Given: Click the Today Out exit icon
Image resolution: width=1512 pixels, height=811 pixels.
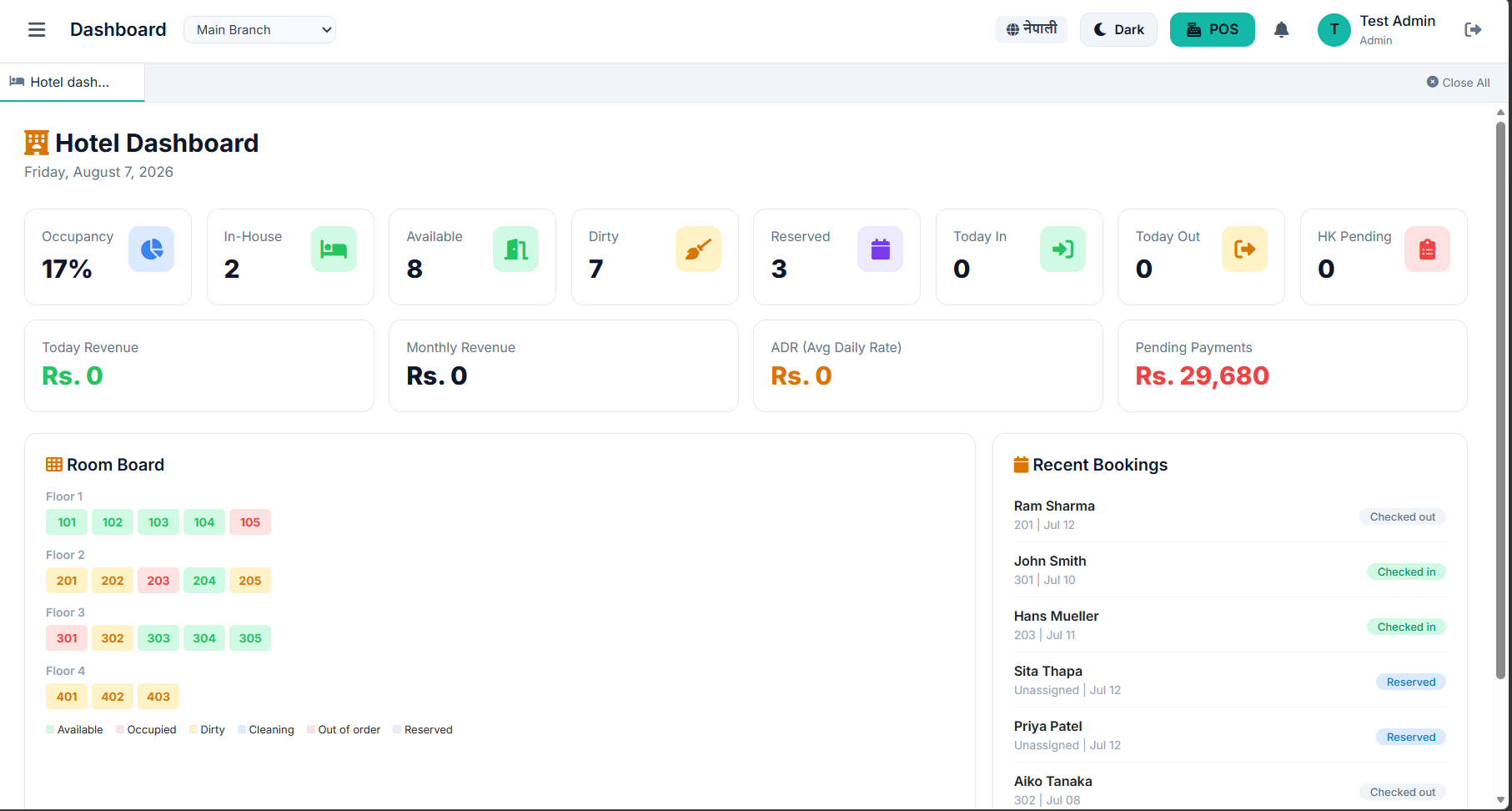Looking at the screenshot, I should tap(1245, 249).
